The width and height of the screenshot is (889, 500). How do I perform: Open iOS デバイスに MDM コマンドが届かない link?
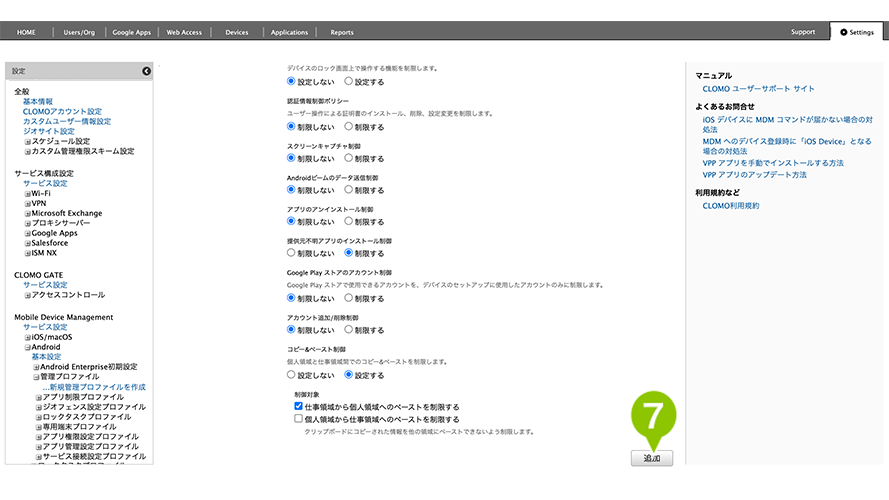click(788, 125)
